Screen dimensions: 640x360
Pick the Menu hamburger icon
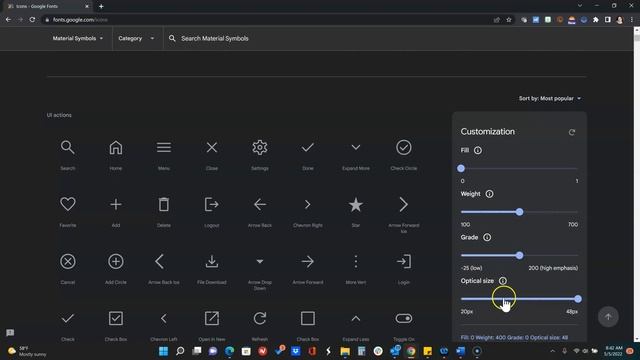164,147
